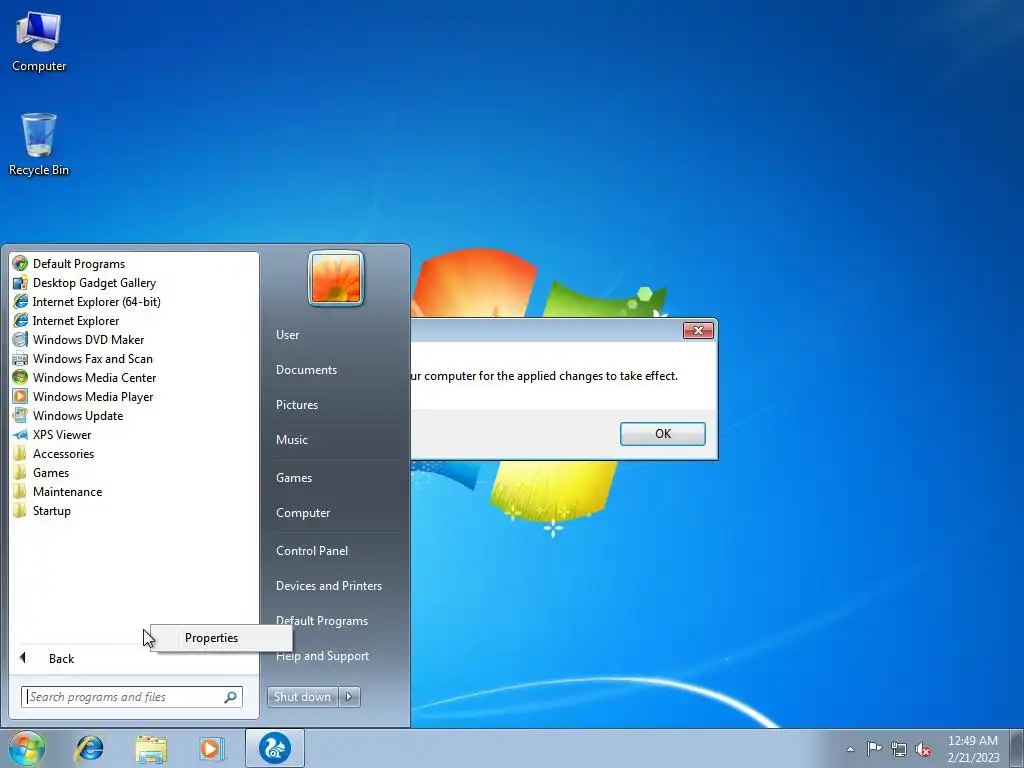Click the Windows Start orb

(27, 748)
